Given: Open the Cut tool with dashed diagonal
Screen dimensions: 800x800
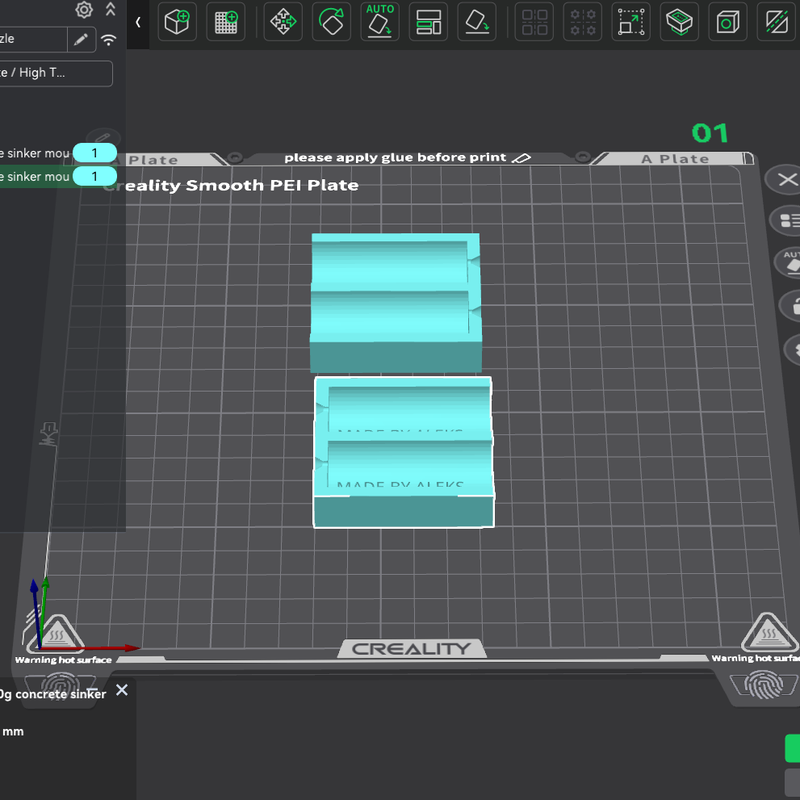Looking at the screenshot, I should [776, 22].
